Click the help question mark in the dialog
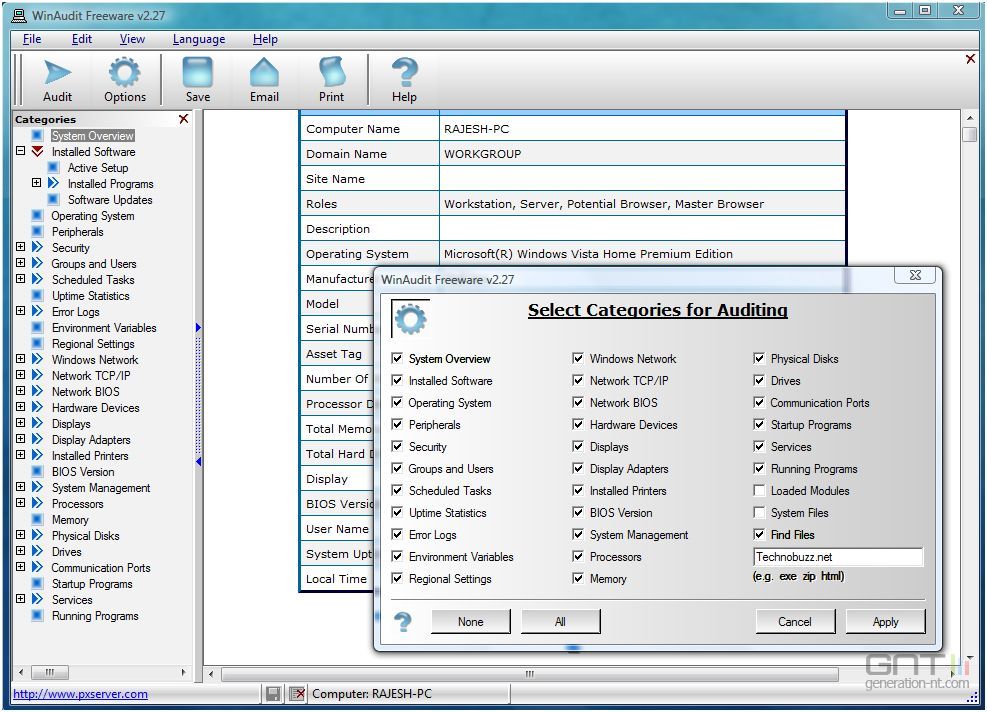The height and width of the screenshot is (712, 987). (x=403, y=622)
